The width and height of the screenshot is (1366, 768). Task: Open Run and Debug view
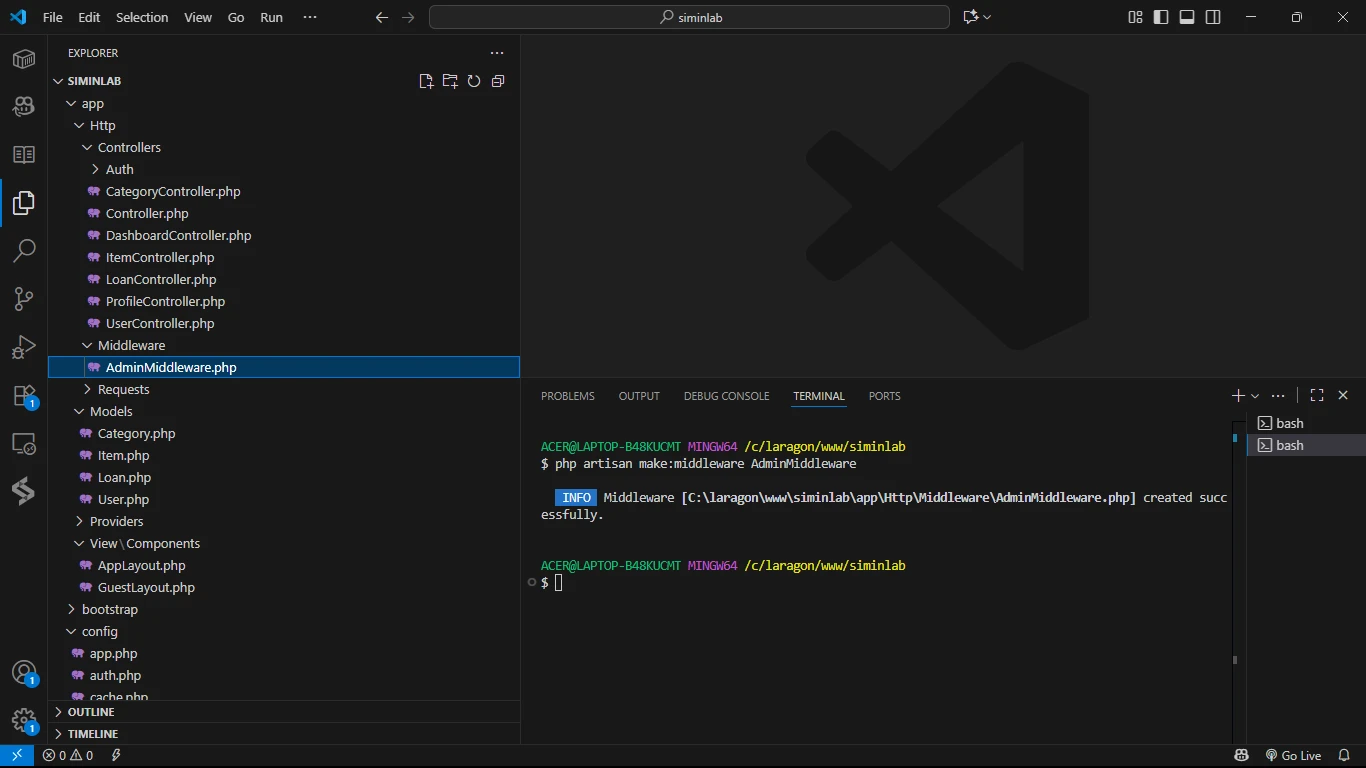pos(24,347)
